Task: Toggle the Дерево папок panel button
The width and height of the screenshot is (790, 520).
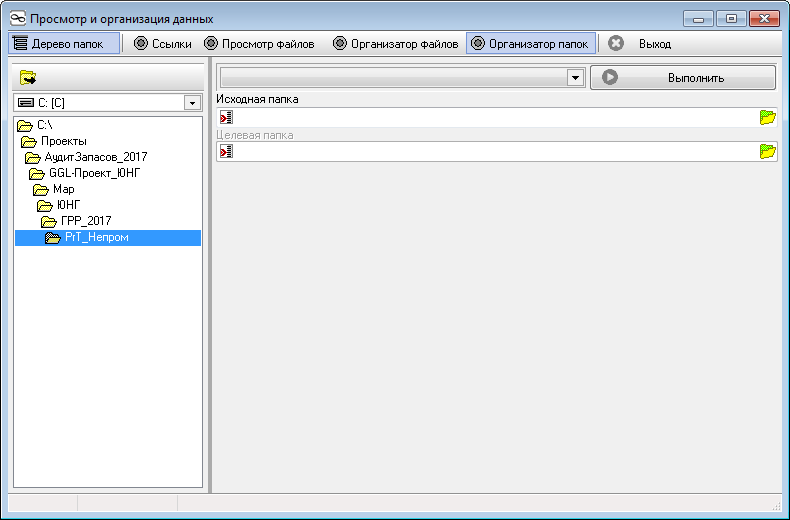Action: click(64, 44)
